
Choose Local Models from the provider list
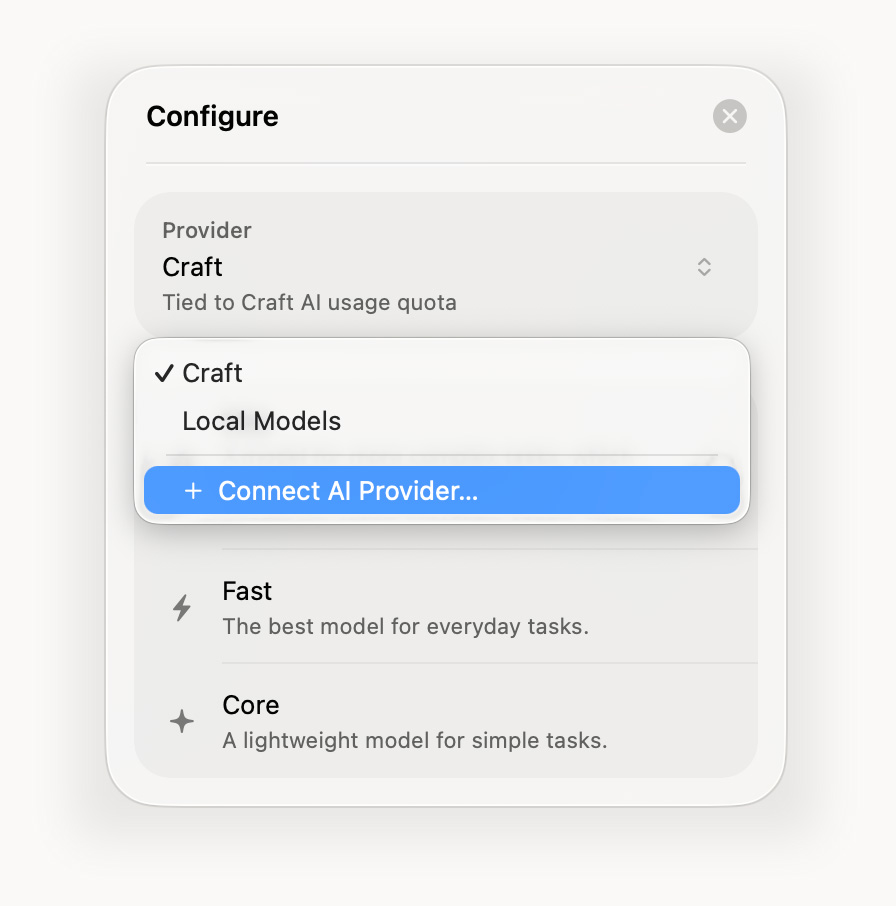tap(442, 421)
